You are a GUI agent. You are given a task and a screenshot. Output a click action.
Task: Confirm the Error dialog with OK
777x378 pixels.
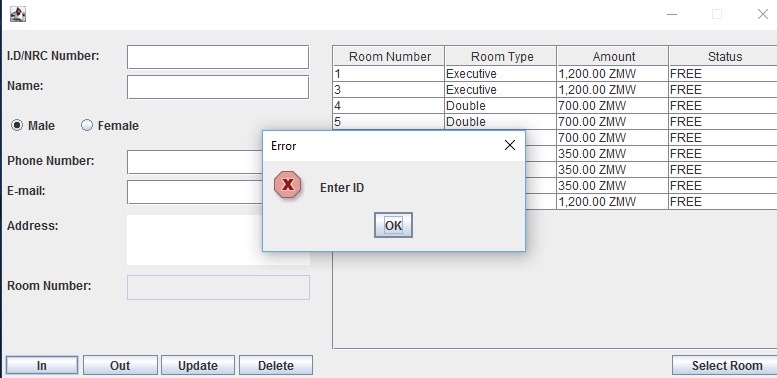[x=393, y=225]
